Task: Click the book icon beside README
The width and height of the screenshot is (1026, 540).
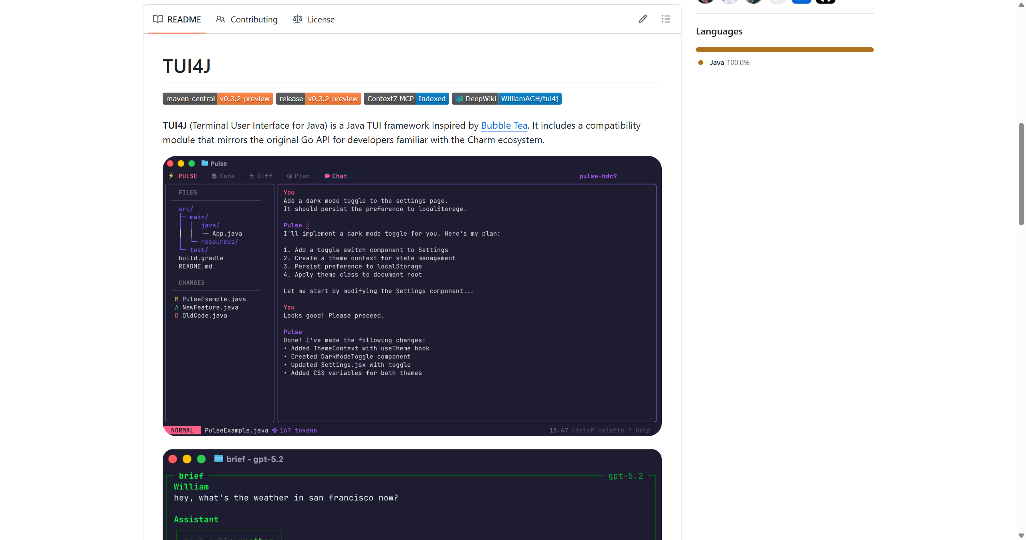Action: tap(158, 19)
